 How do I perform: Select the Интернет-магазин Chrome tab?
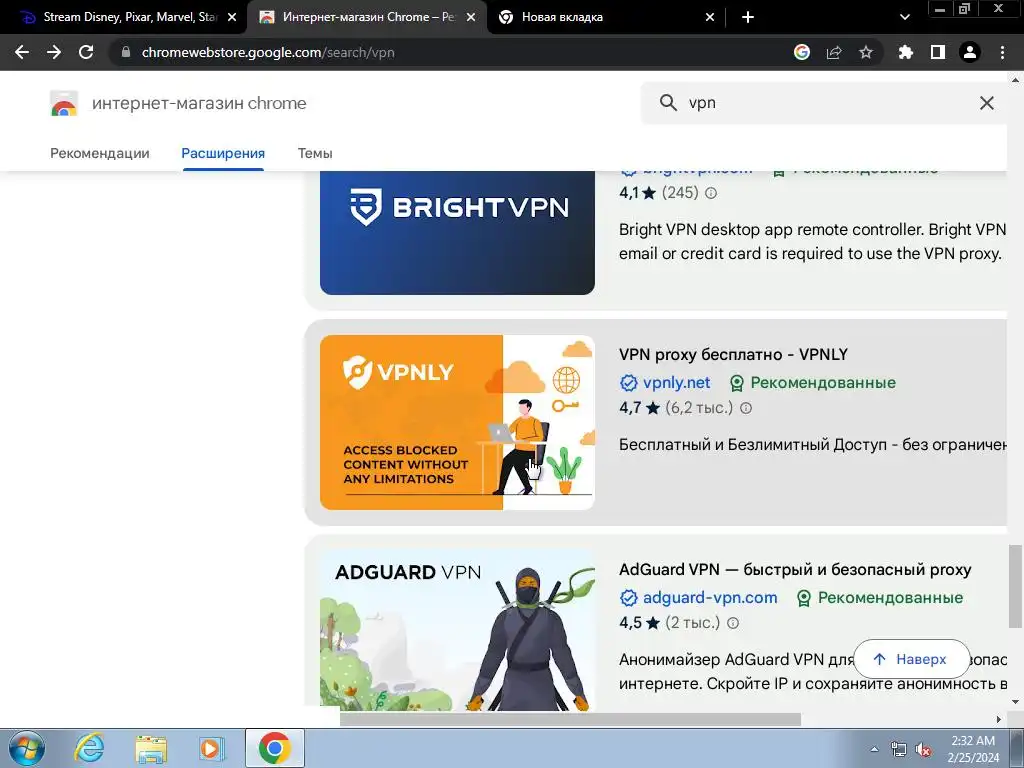[x=368, y=18]
